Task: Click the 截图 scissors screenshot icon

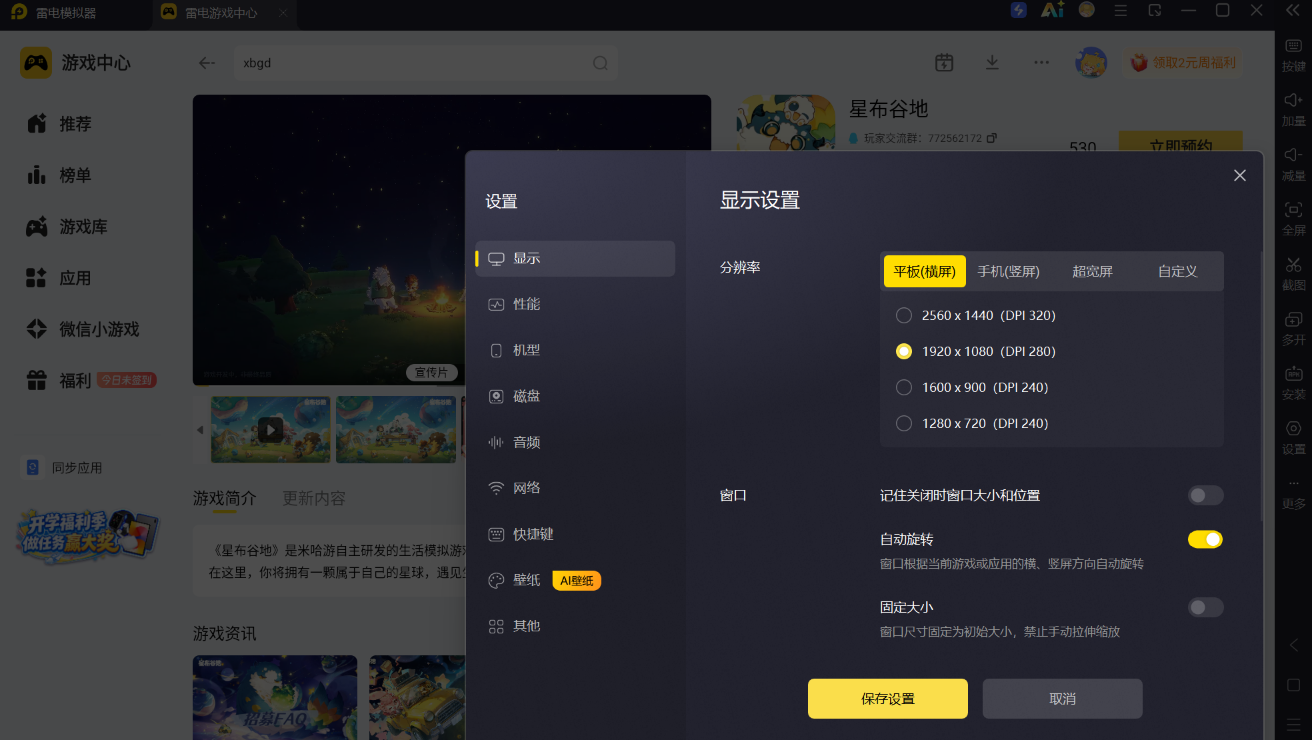Action: (x=1293, y=273)
